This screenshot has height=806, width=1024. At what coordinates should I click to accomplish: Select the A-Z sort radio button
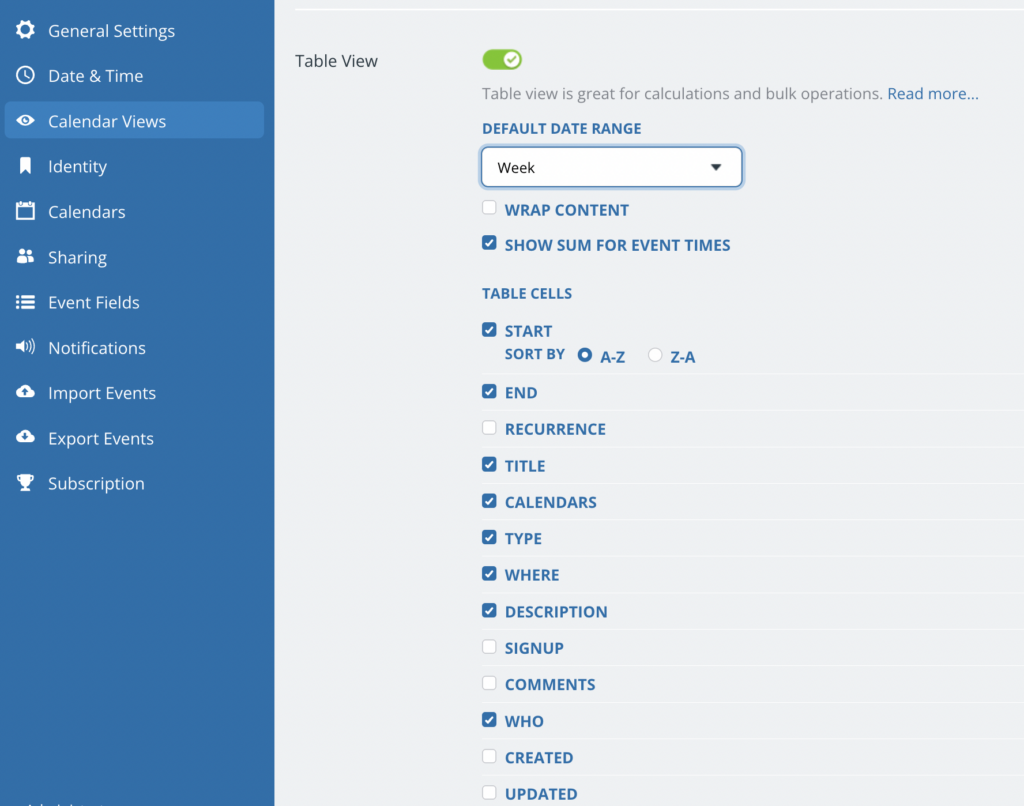pos(584,355)
